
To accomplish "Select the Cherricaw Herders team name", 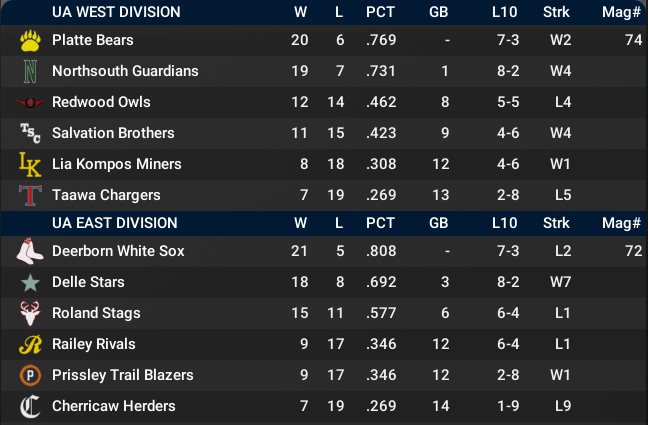I will (x=114, y=407).
